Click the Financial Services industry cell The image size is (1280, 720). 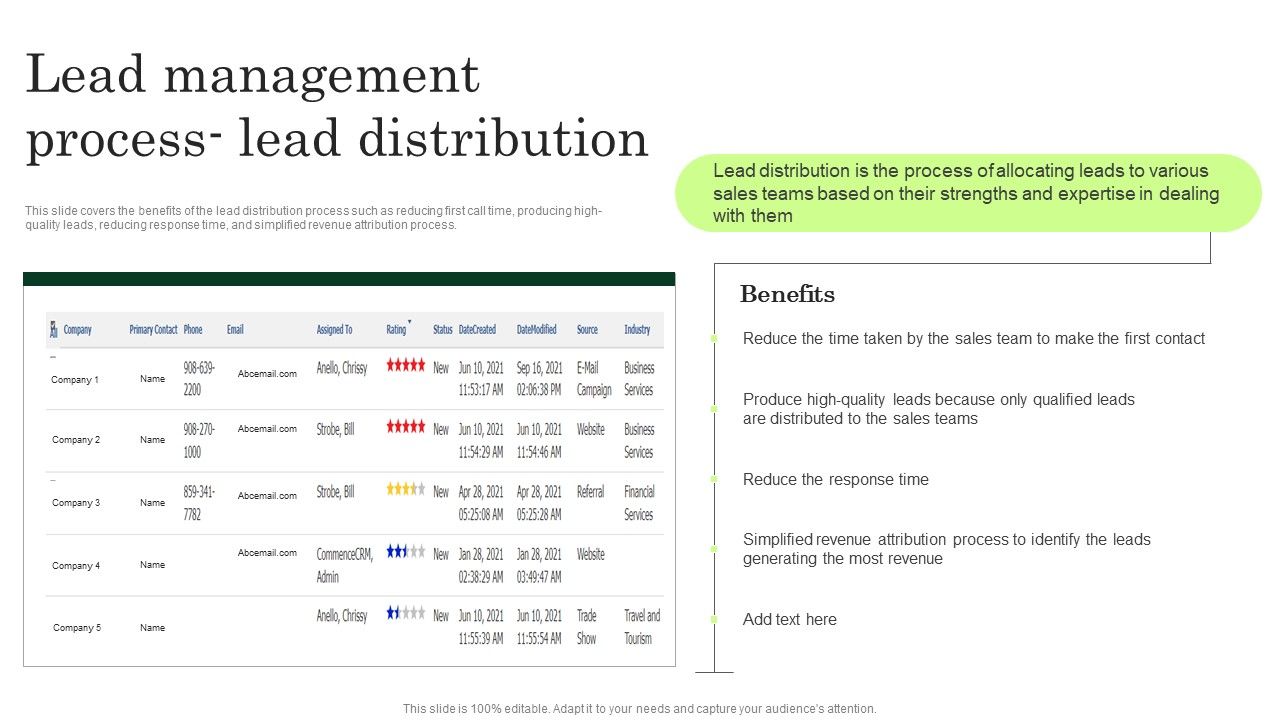click(639, 503)
